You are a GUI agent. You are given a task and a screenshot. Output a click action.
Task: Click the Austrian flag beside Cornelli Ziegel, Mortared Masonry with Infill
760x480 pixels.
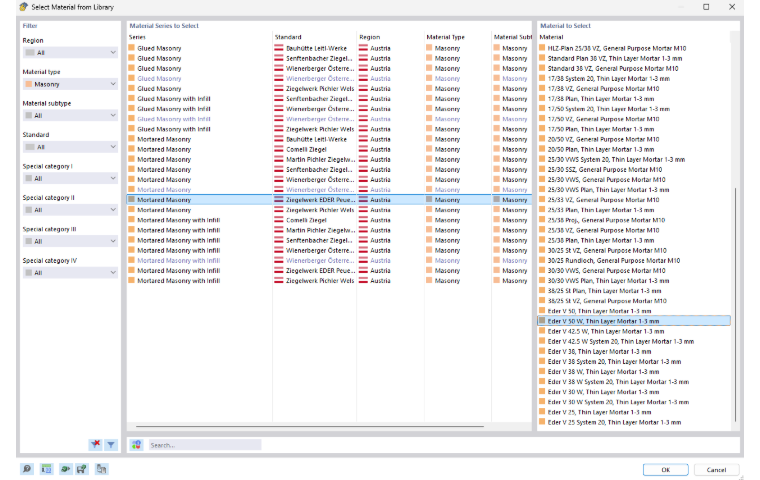(x=279, y=220)
